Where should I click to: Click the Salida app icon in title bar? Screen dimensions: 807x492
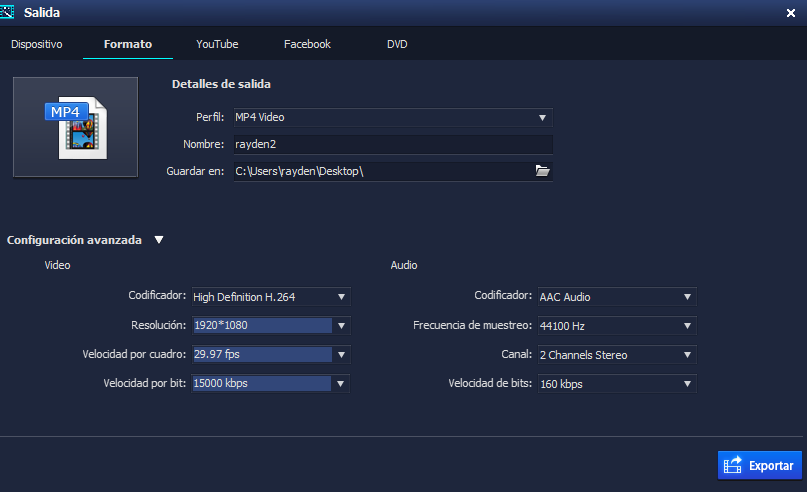[x=10, y=11]
